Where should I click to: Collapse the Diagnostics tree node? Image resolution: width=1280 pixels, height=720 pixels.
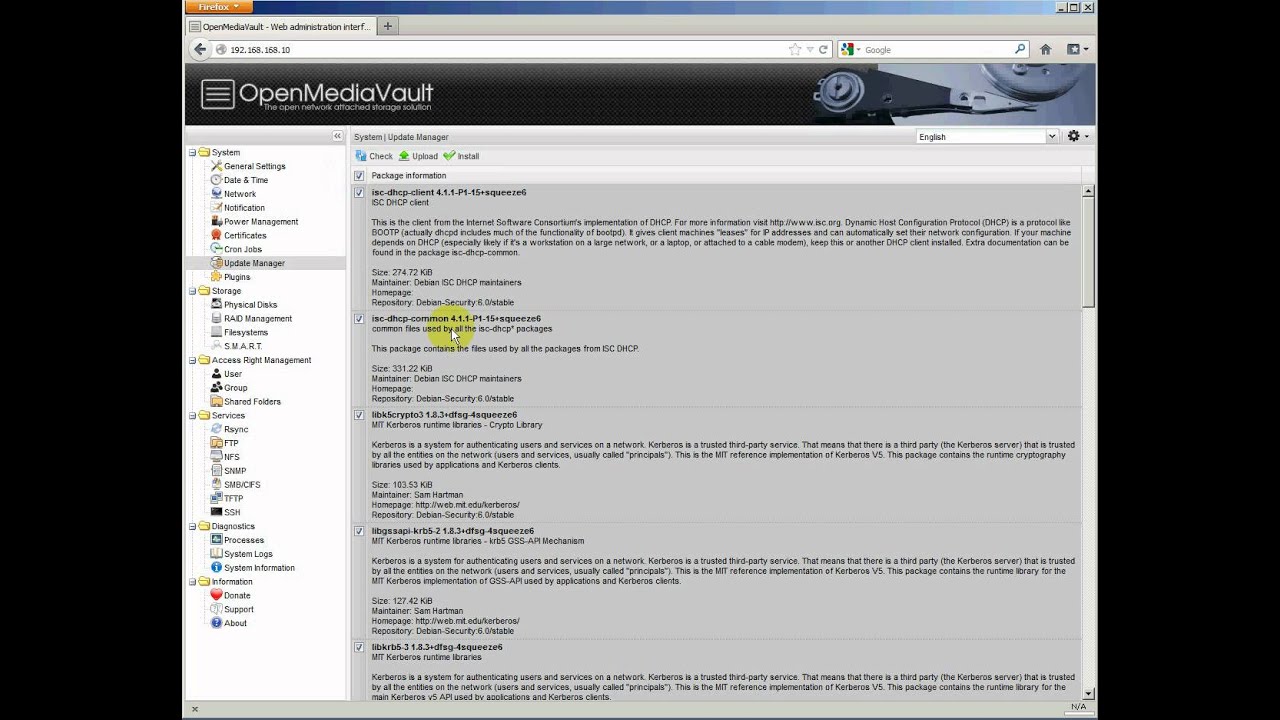click(x=192, y=526)
